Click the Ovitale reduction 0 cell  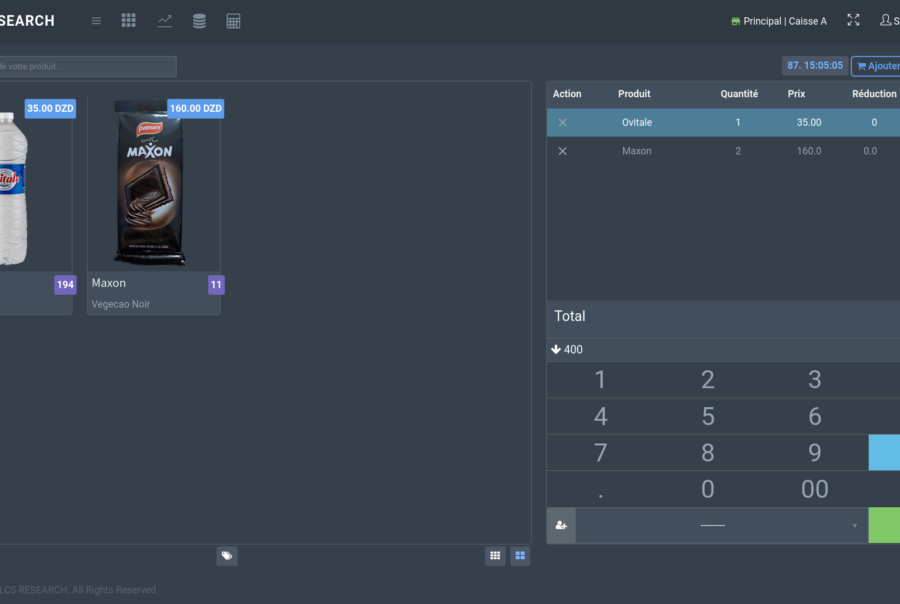tap(874, 122)
